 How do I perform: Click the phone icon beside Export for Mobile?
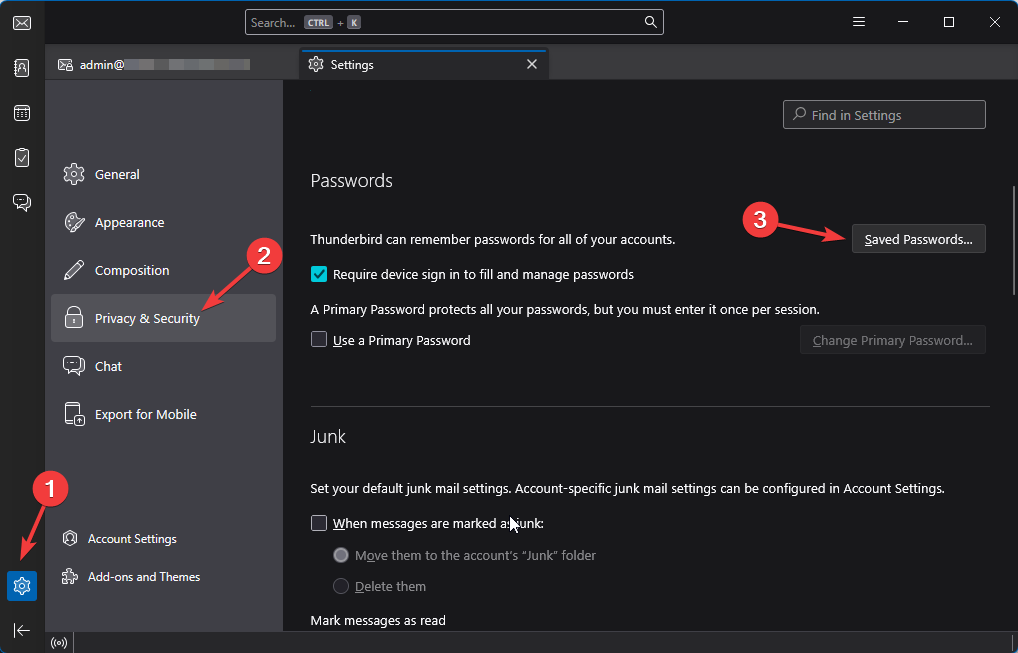tap(74, 414)
